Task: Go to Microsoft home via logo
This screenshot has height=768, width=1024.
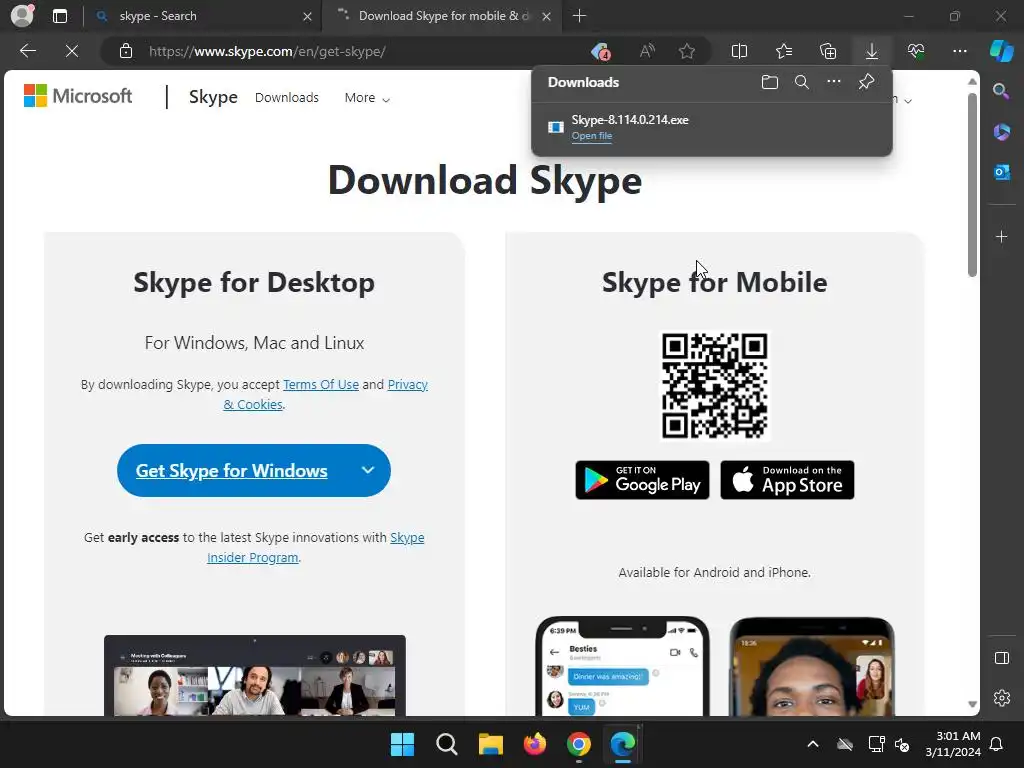Action: click(78, 96)
